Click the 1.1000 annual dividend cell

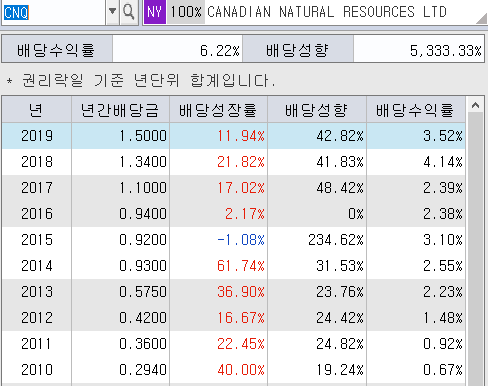coord(120,188)
